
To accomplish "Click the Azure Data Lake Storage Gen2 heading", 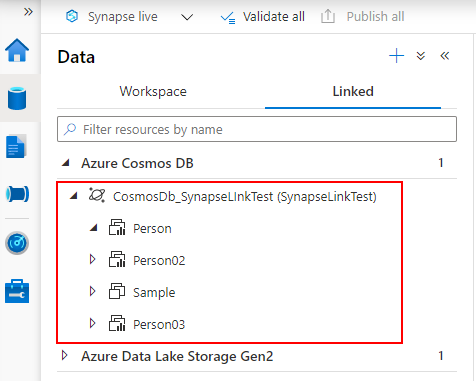I will [x=177, y=356].
